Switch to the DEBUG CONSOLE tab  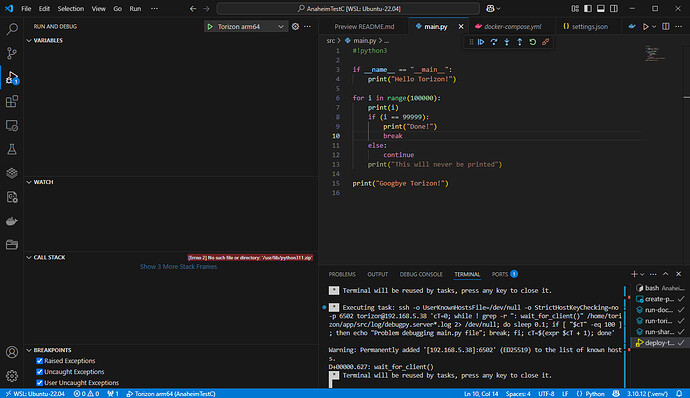click(x=421, y=274)
